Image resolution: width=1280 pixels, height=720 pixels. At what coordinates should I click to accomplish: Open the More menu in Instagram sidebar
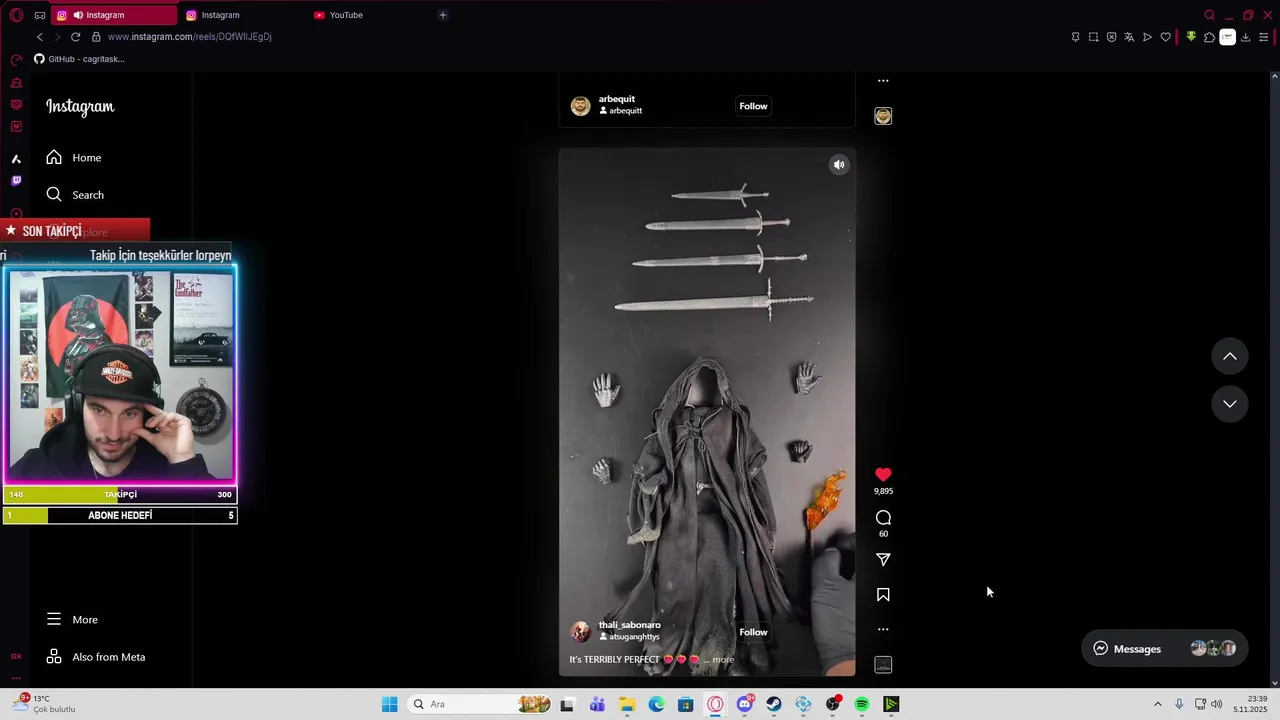72,620
